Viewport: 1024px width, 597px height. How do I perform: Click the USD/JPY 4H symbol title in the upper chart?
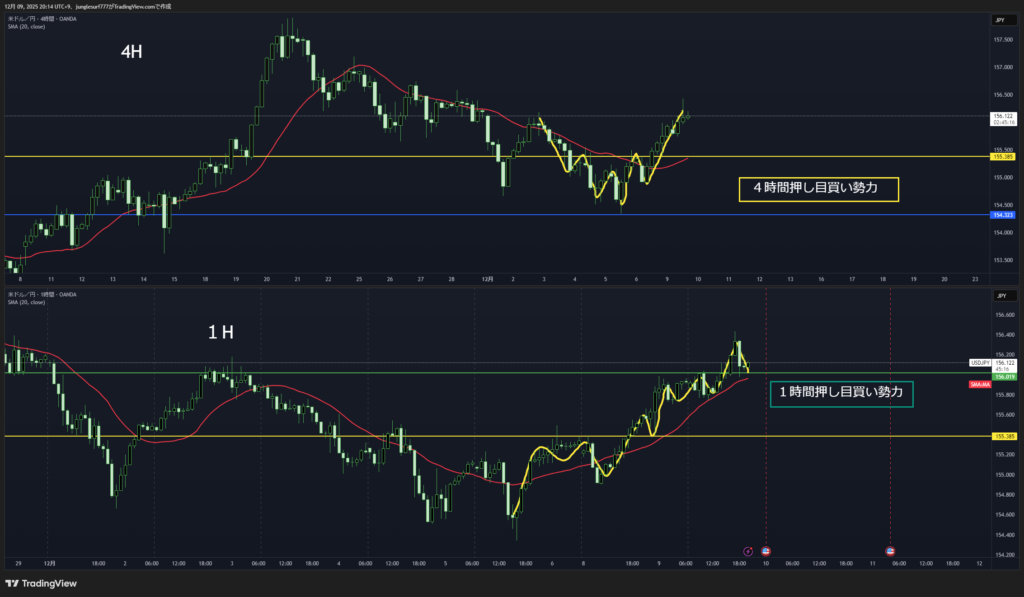pyautogui.click(x=42, y=19)
